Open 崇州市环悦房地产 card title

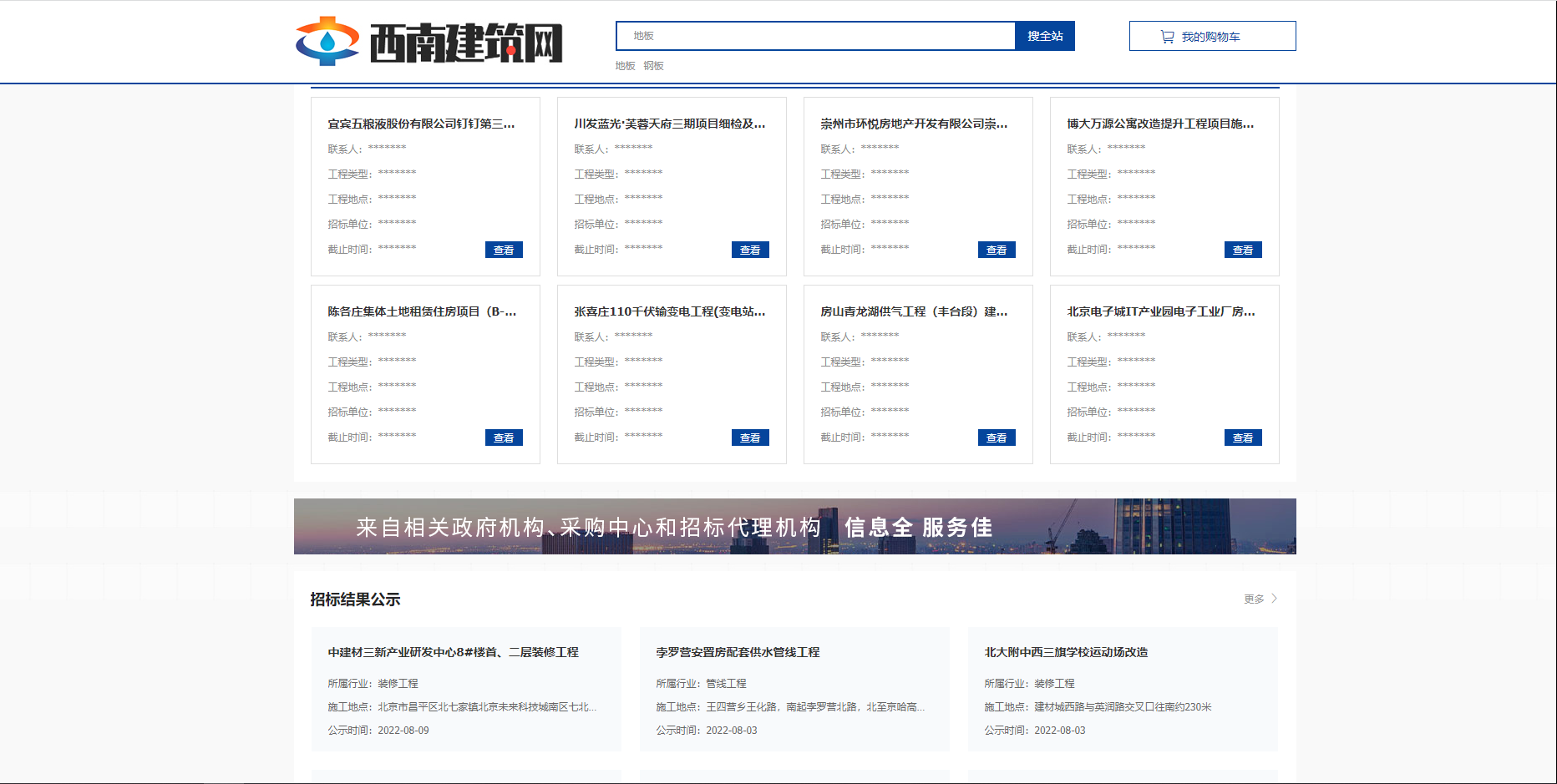pyautogui.click(x=914, y=124)
